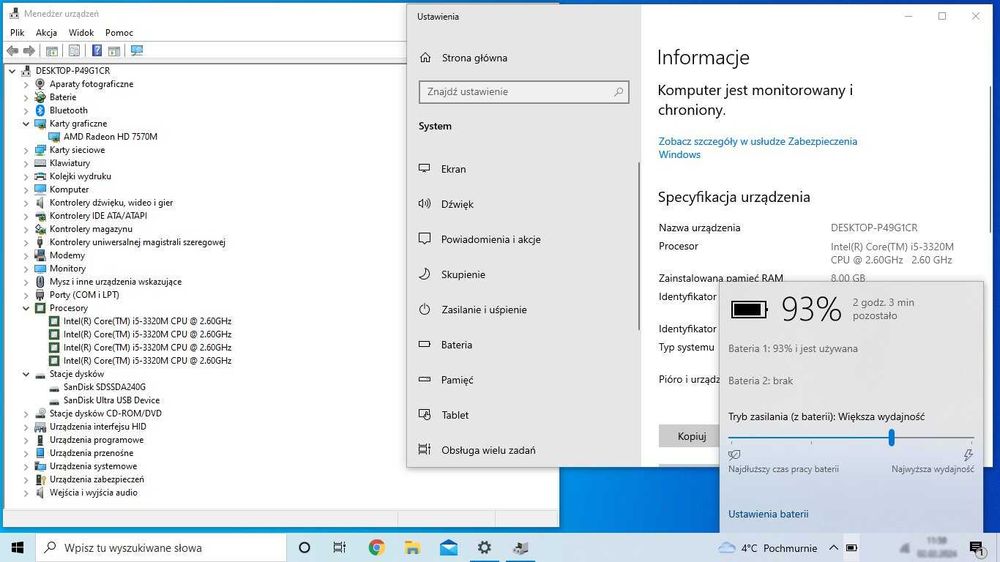The width and height of the screenshot is (1000, 562).
Task: Click the power mode slider thumb
Action: click(891, 438)
